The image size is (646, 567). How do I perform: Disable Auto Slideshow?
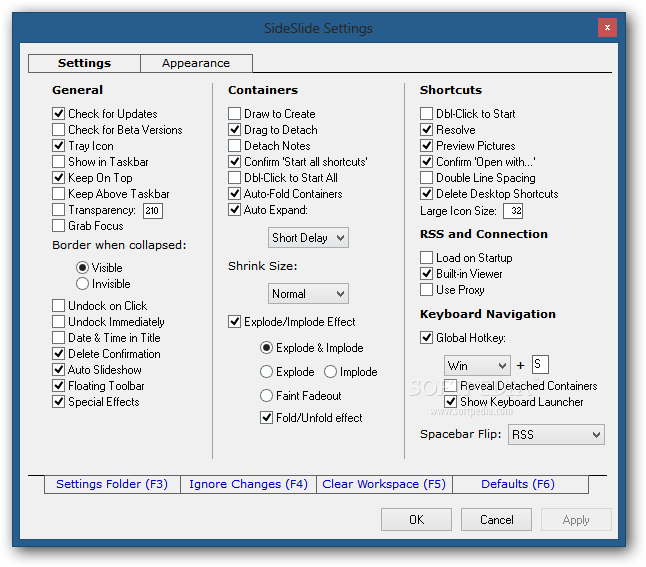pyautogui.click(x=59, y=370)
